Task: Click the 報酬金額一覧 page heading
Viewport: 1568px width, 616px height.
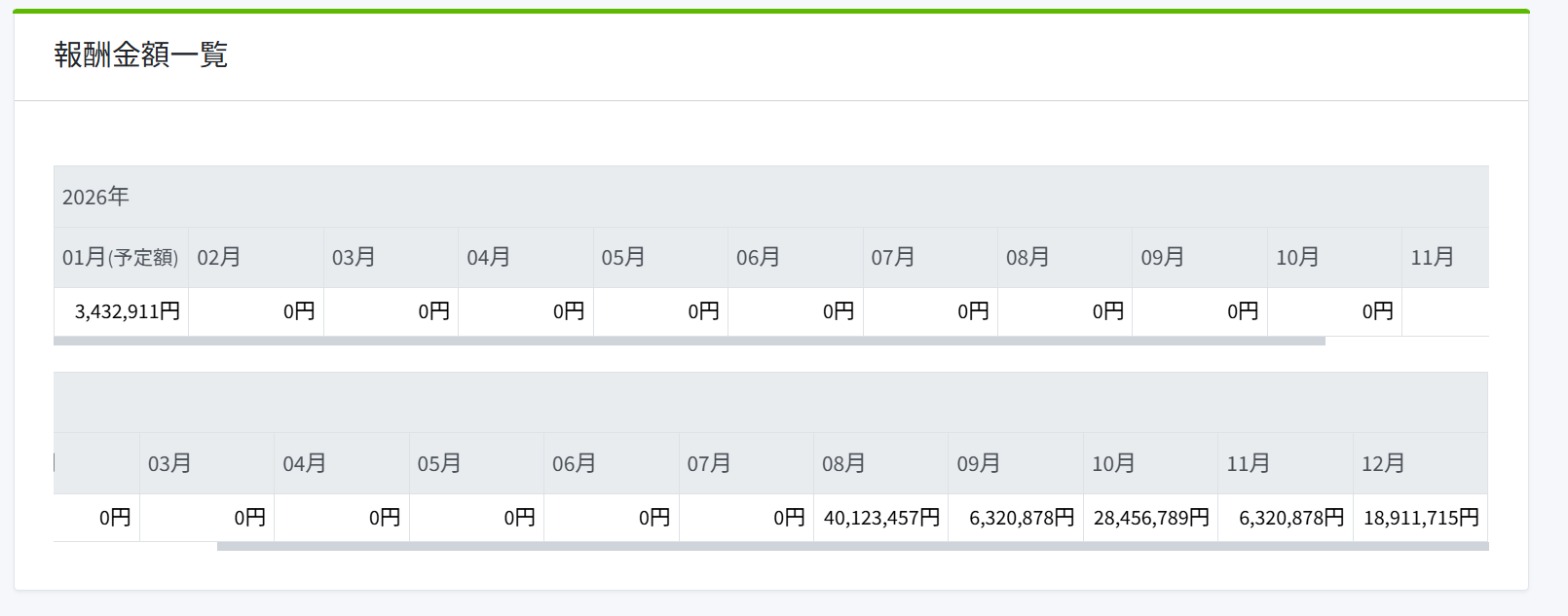Action: [x=141, y=54]
